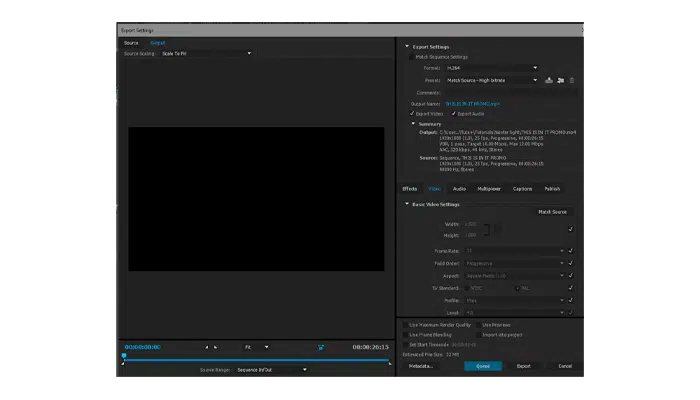Image resolution: width=700 pixels, height=400 pixels.
Task: Open the Fit zoom level dropdown
Action: click(256, 347)
